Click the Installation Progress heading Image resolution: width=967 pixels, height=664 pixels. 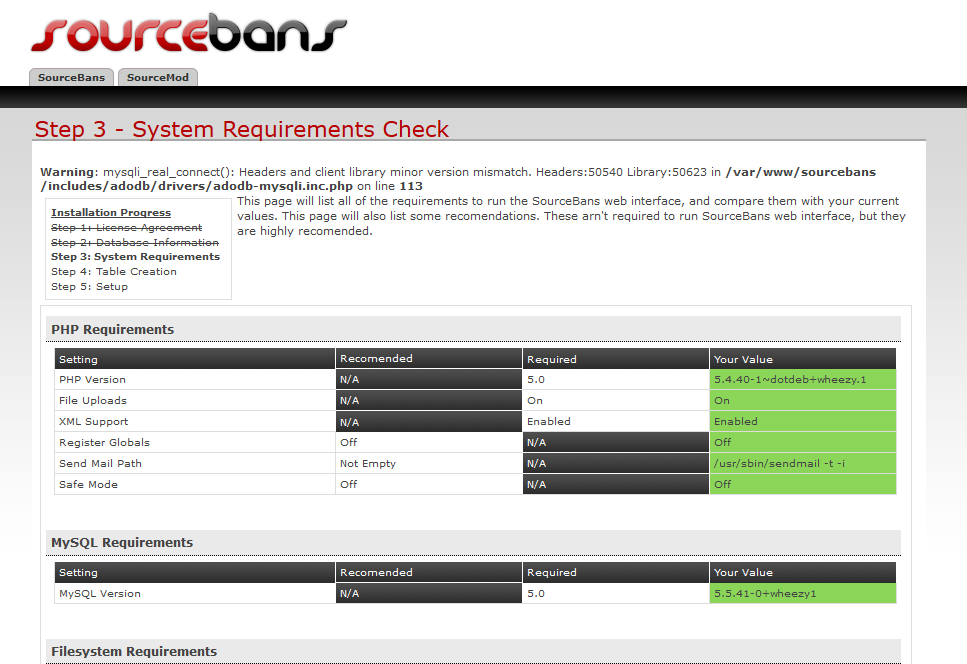[x=111, y=213]
